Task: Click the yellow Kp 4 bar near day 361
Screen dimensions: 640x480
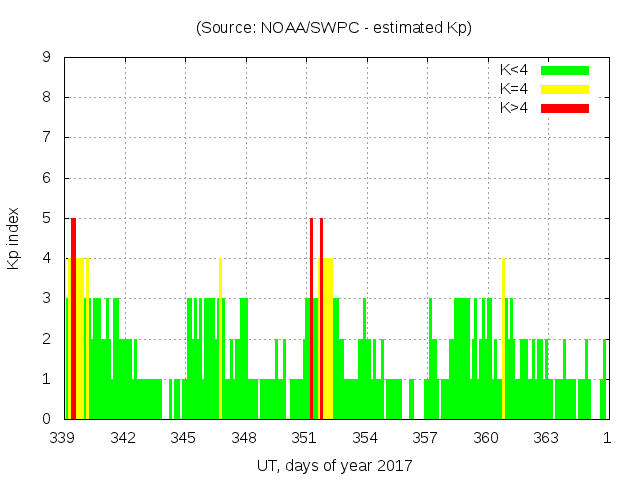Action: coord(503,340)
